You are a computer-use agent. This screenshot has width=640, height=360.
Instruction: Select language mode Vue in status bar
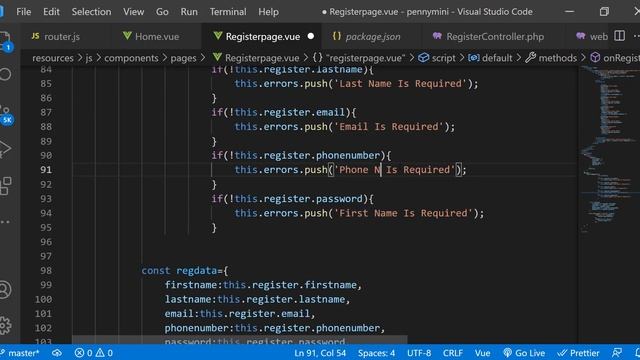click(x=482, y=353)
